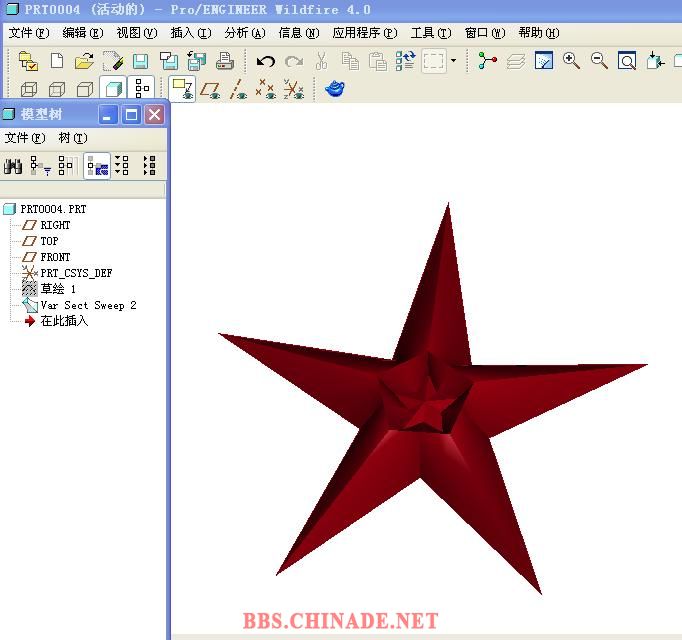The height and width of the screenshot is (640, 682).
Task: Click the Undo arrow in toolbar
Action: click(x=265, y=62)
